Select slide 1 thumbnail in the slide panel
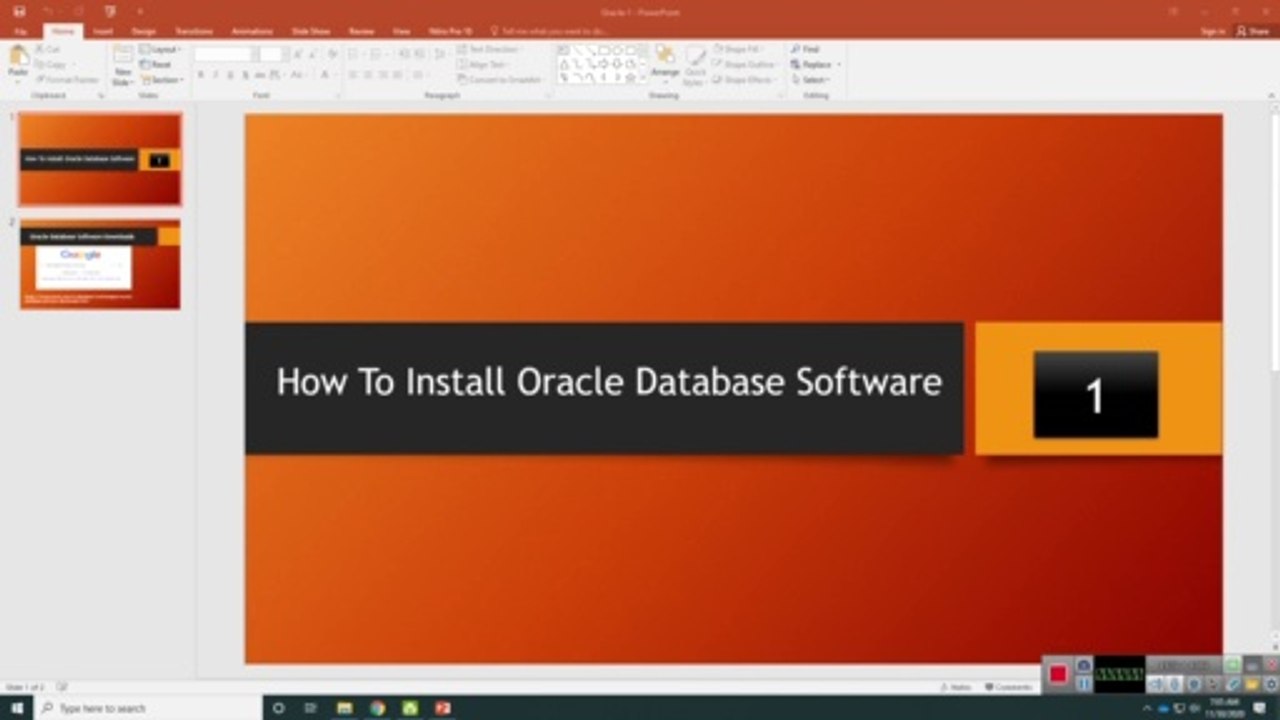This screenshot has width=1280, height=720. [x=100, y=159]
